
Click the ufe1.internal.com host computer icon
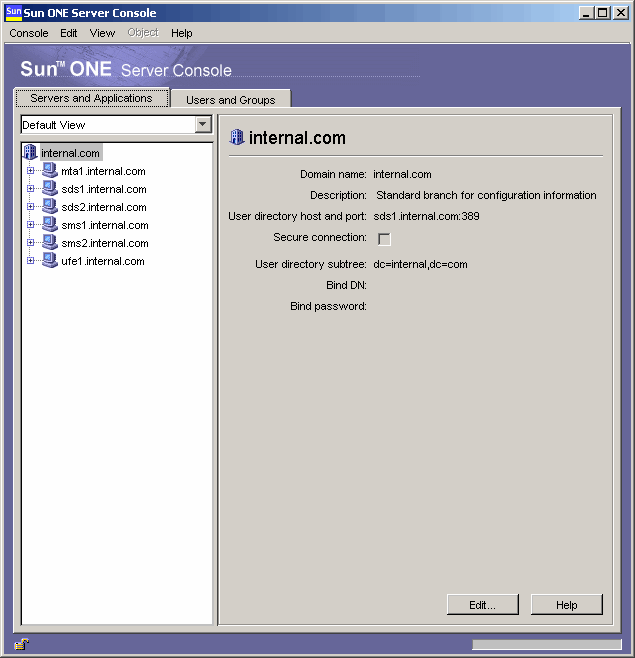49,261
